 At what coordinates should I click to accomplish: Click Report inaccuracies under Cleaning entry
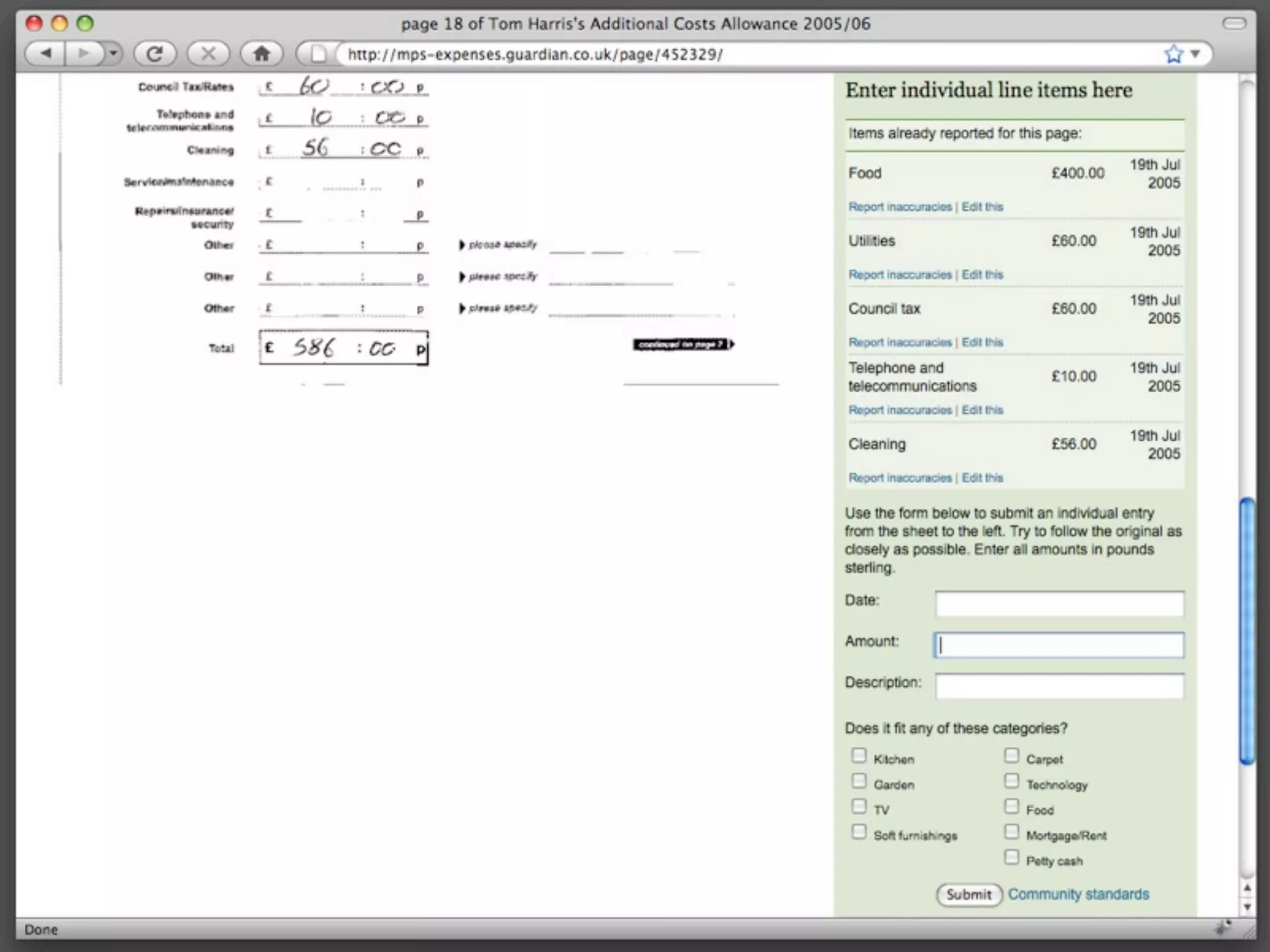(900, 478)
